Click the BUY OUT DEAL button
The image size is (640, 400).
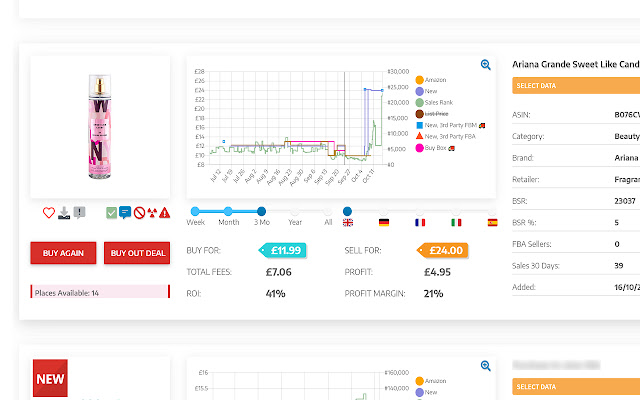click(x=137, y=253)
